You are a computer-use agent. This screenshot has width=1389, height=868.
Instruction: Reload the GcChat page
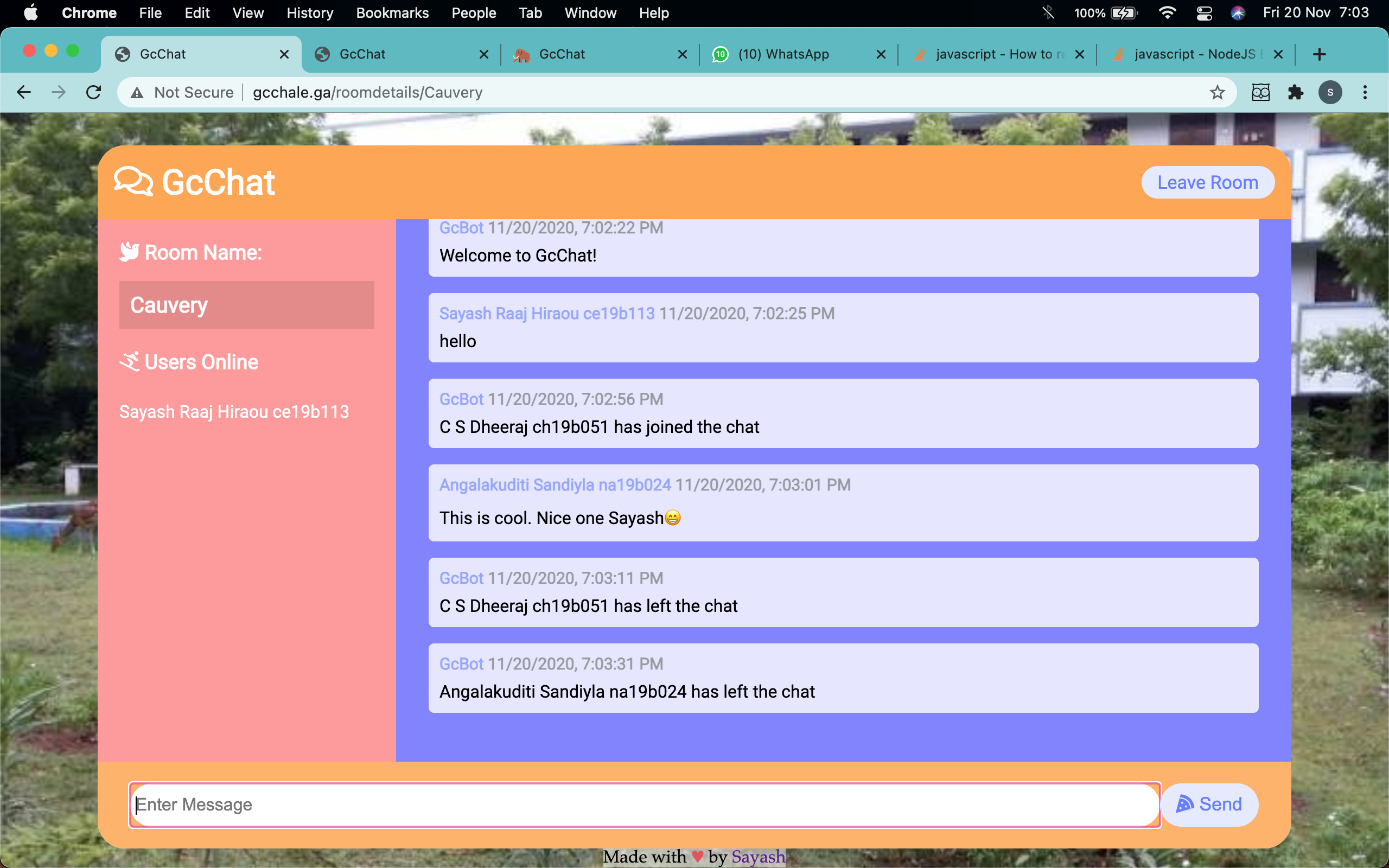pyautogui.click(x=93, y=92)
